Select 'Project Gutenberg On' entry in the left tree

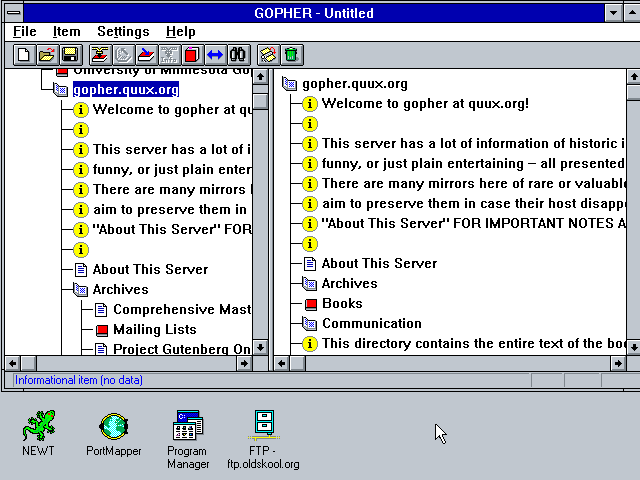pos(182,349)
